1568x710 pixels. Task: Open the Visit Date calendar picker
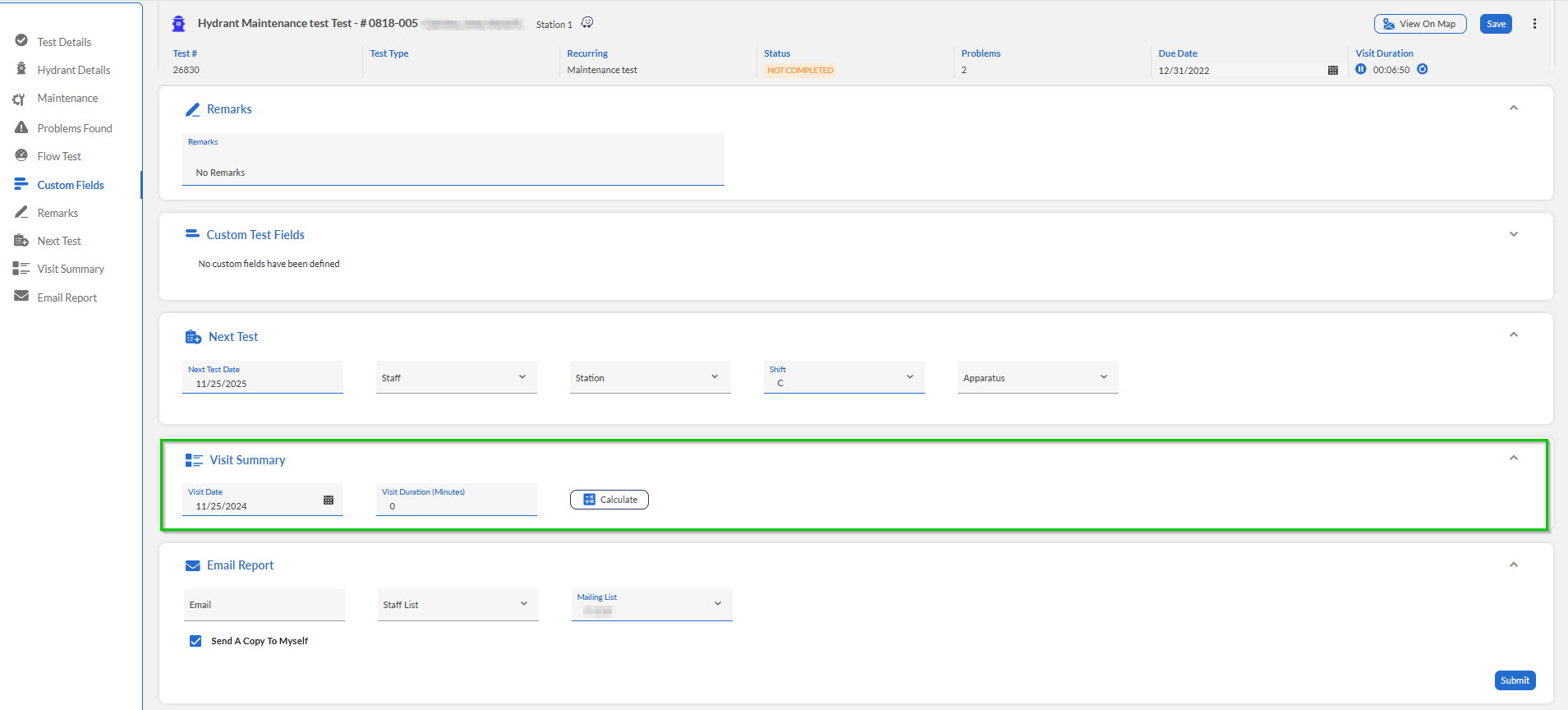click(329, 500)
